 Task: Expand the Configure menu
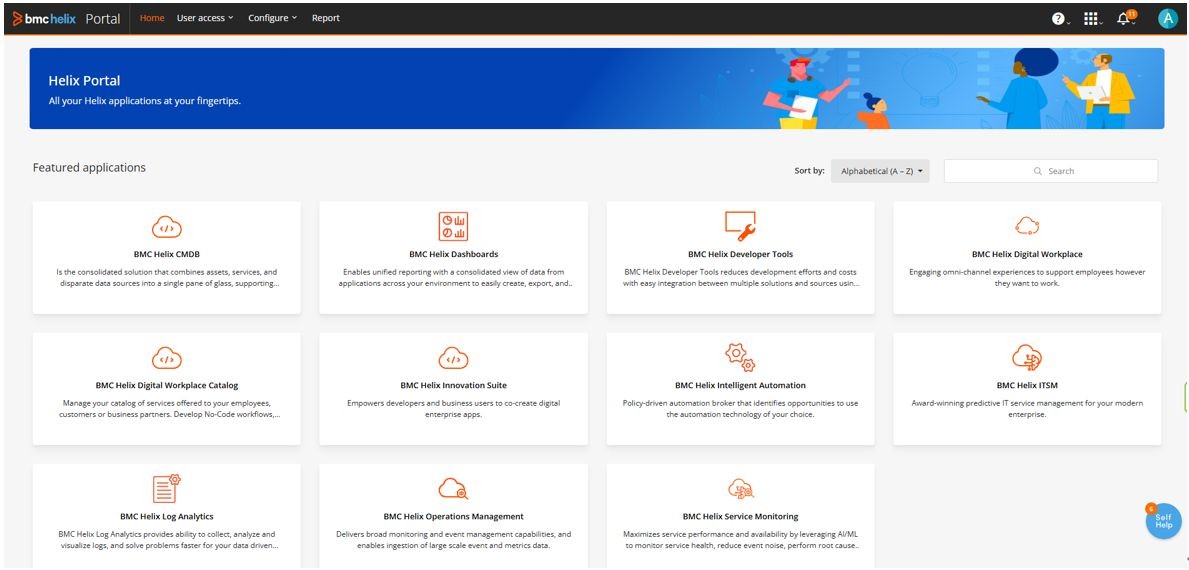click(x=272, y=18)
